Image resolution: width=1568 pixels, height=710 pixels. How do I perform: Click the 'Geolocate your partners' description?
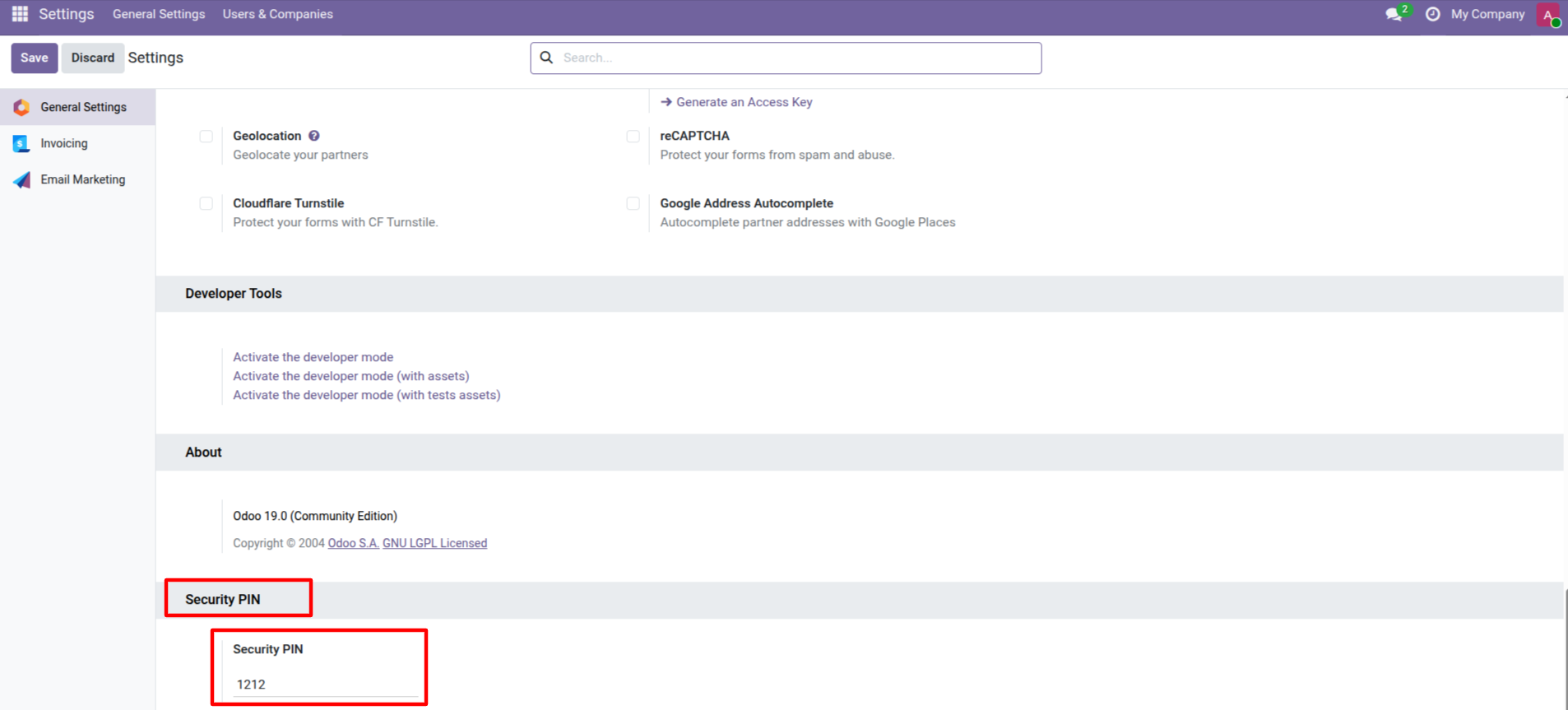(300, 155)
